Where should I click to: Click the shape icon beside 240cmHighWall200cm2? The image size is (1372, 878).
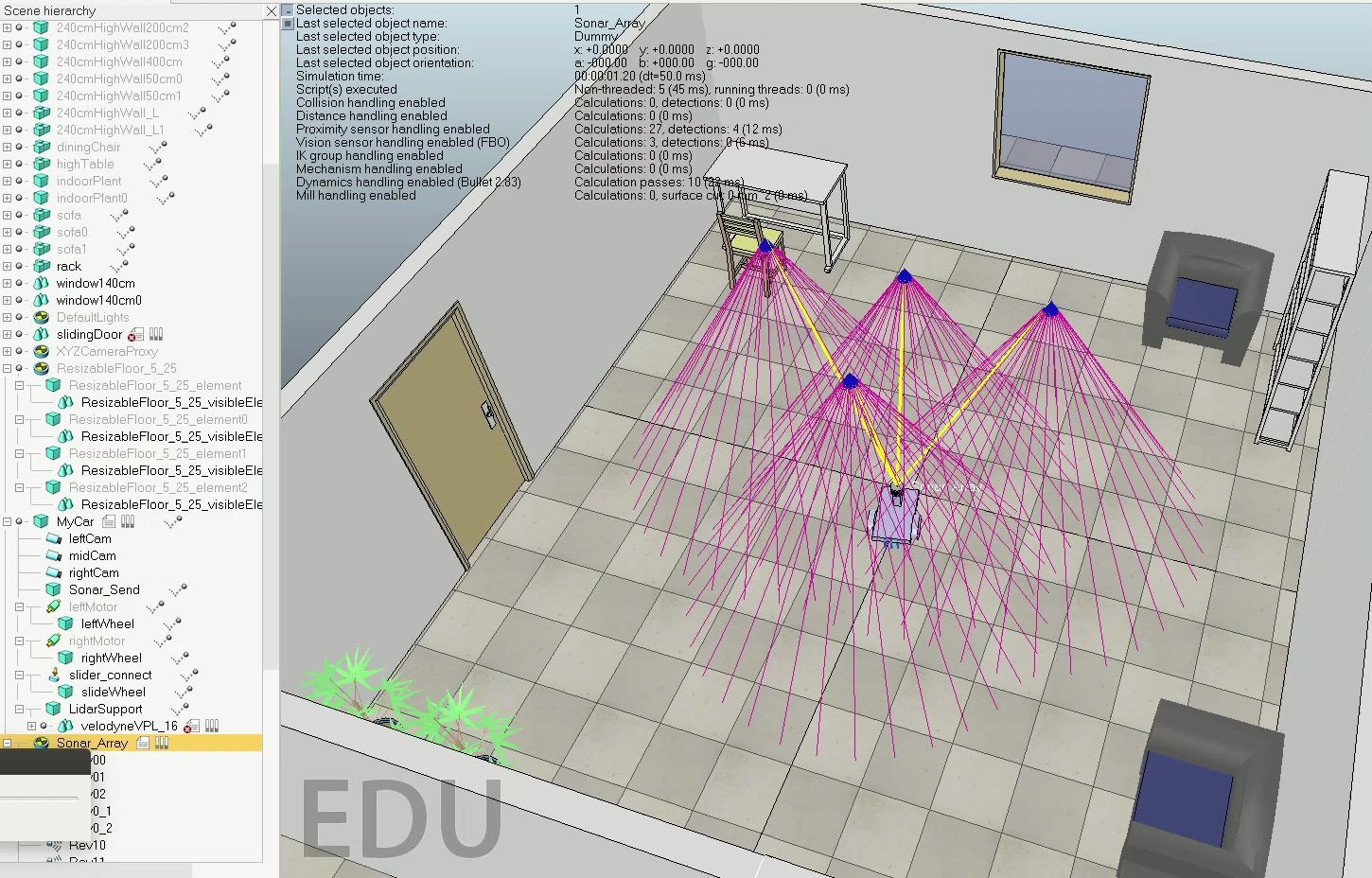tap(42, 28)
